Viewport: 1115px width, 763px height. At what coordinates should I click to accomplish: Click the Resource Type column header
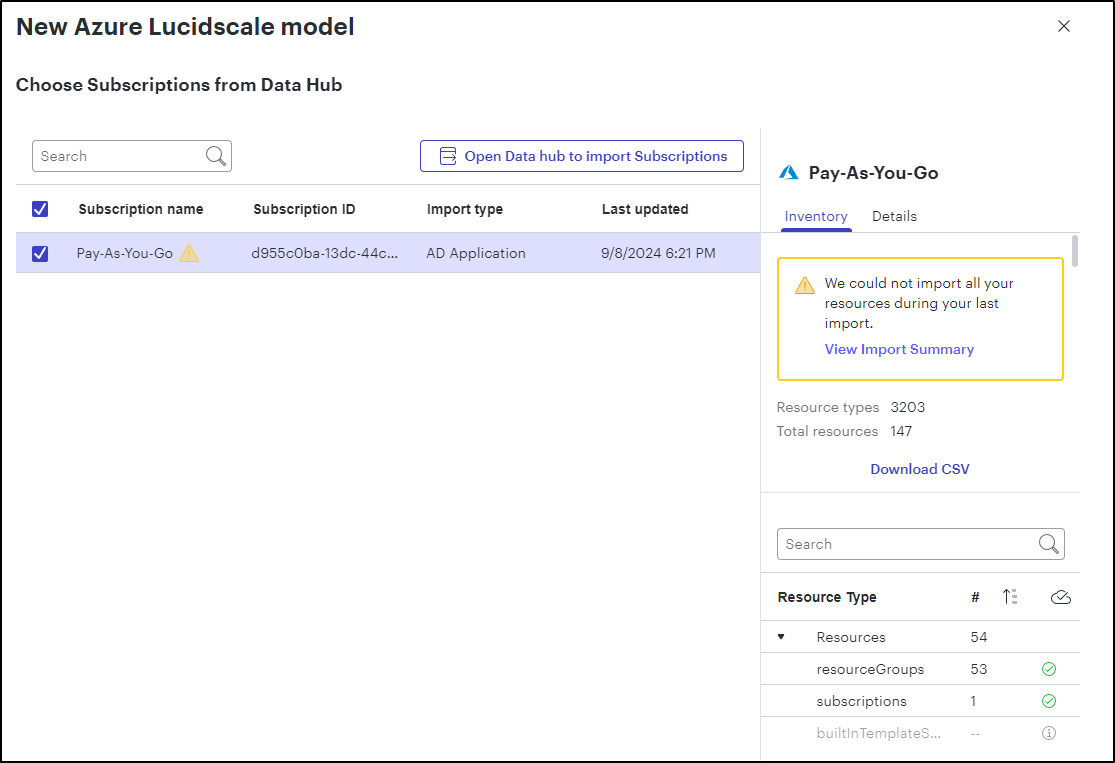(x=827, y=597)
